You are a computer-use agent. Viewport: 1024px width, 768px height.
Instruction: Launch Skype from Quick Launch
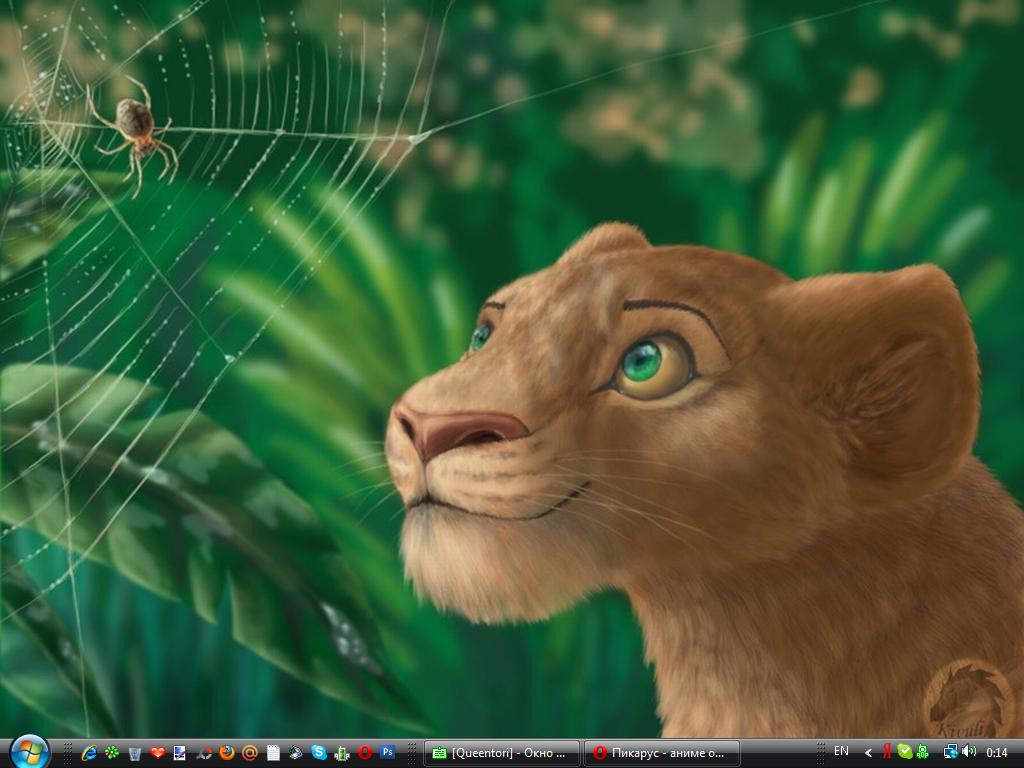pos(319,753)
